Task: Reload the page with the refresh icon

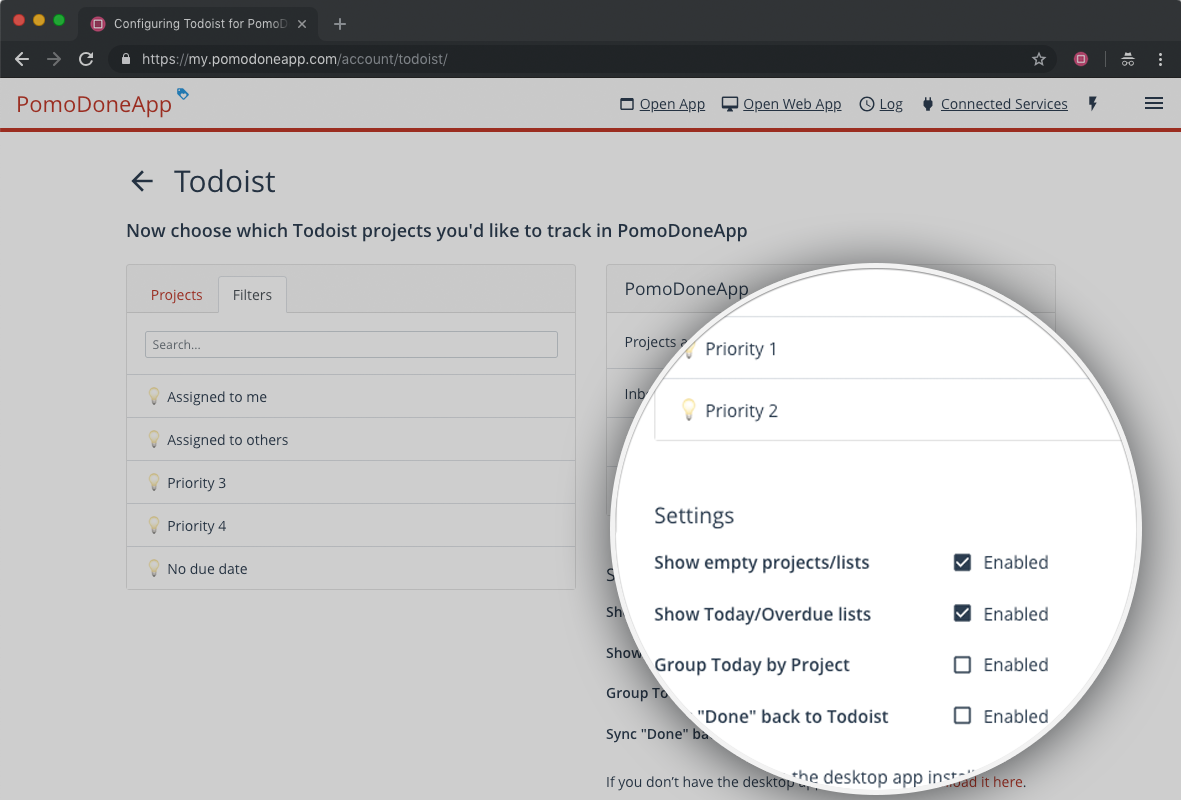Action: [x=86, y=59]
